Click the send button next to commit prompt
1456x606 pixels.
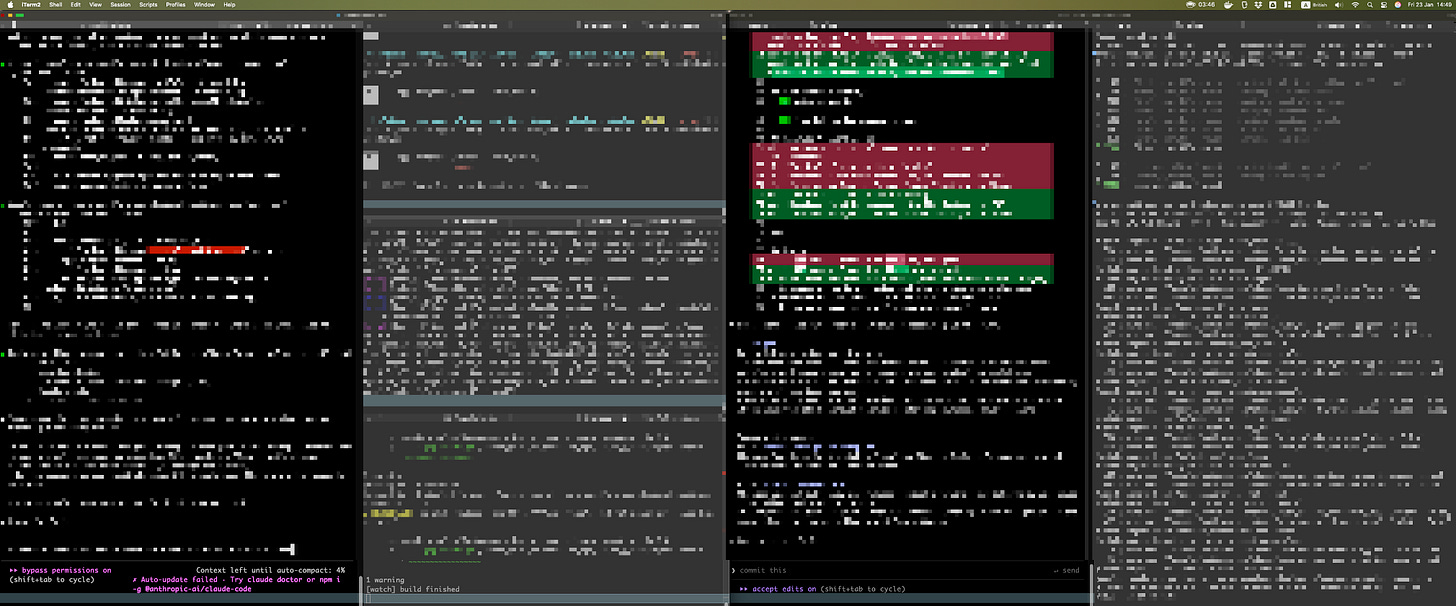click(x=1066, y=570)
